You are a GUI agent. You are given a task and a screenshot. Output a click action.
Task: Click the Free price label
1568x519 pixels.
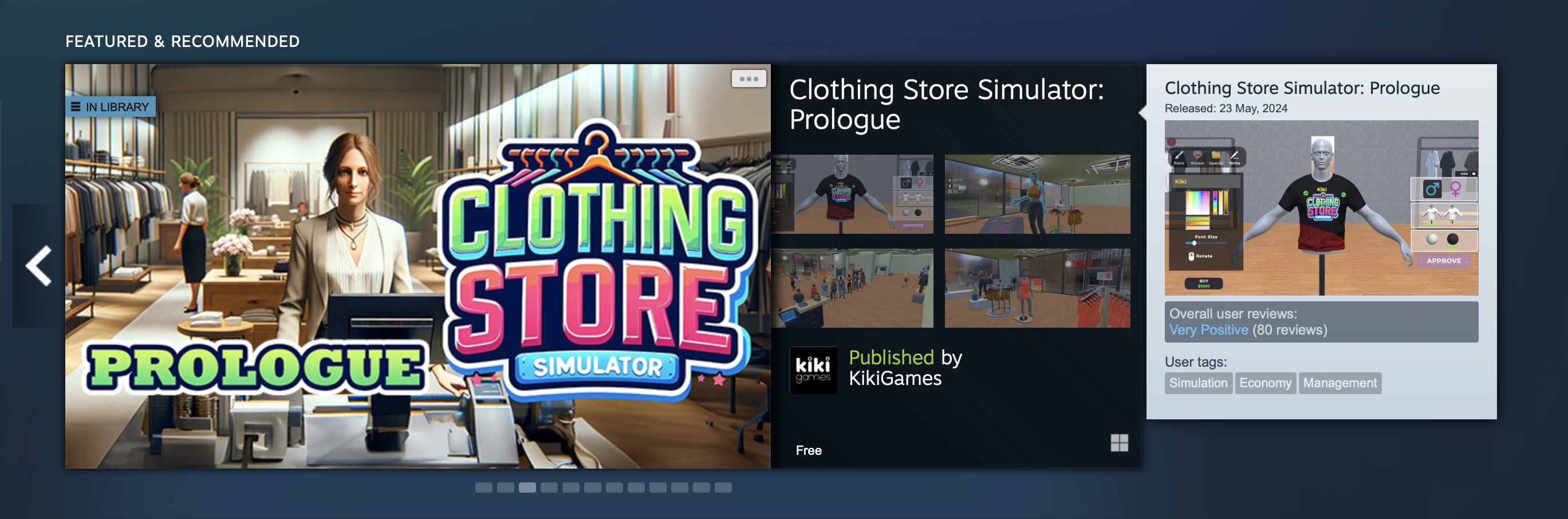click(809, 451)
